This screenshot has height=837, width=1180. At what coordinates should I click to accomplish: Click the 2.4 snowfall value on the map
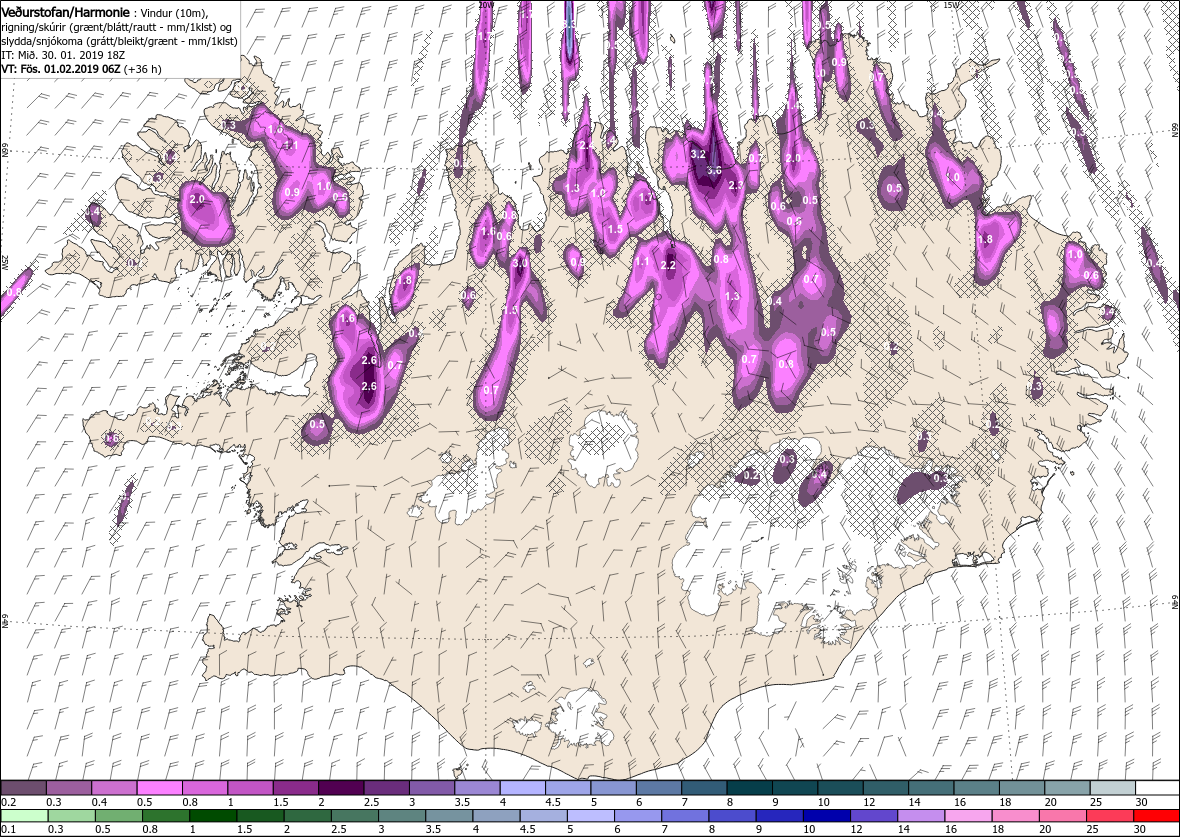586,145
